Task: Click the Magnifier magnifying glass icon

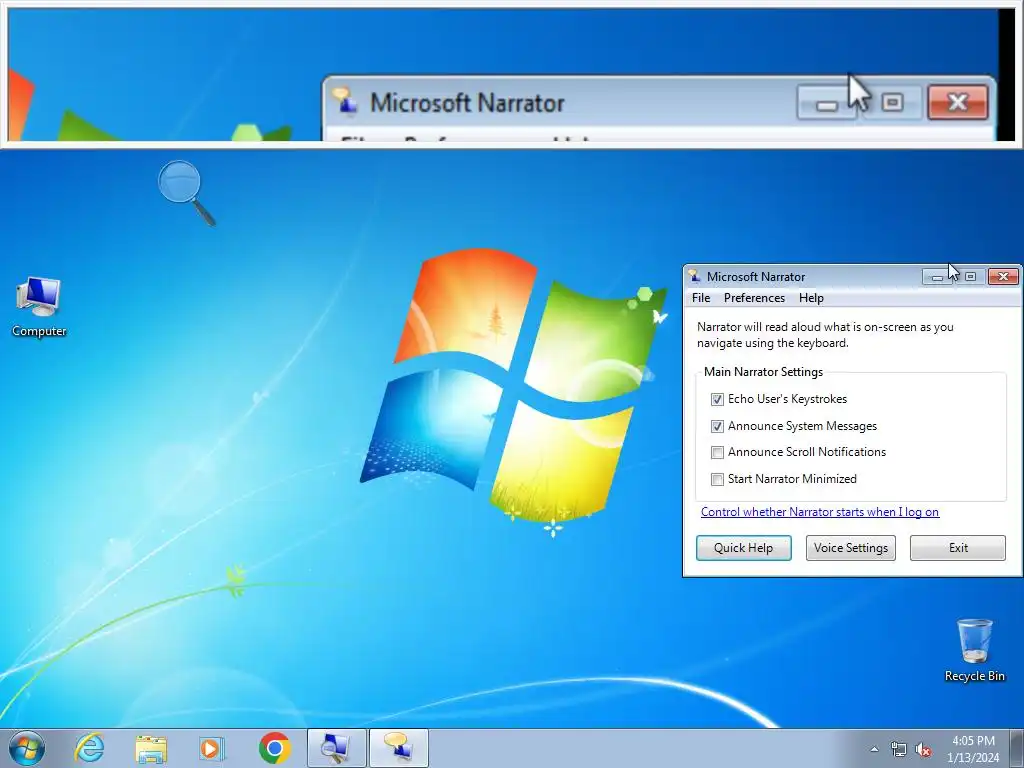Action: click(186, 193)
